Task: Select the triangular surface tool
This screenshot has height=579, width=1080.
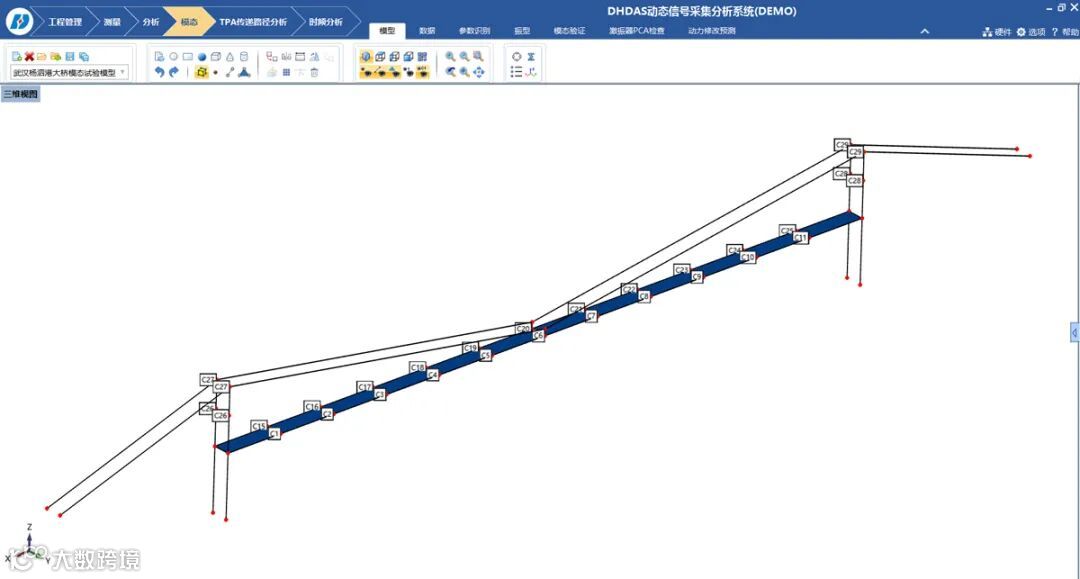Action: point(244,72)
